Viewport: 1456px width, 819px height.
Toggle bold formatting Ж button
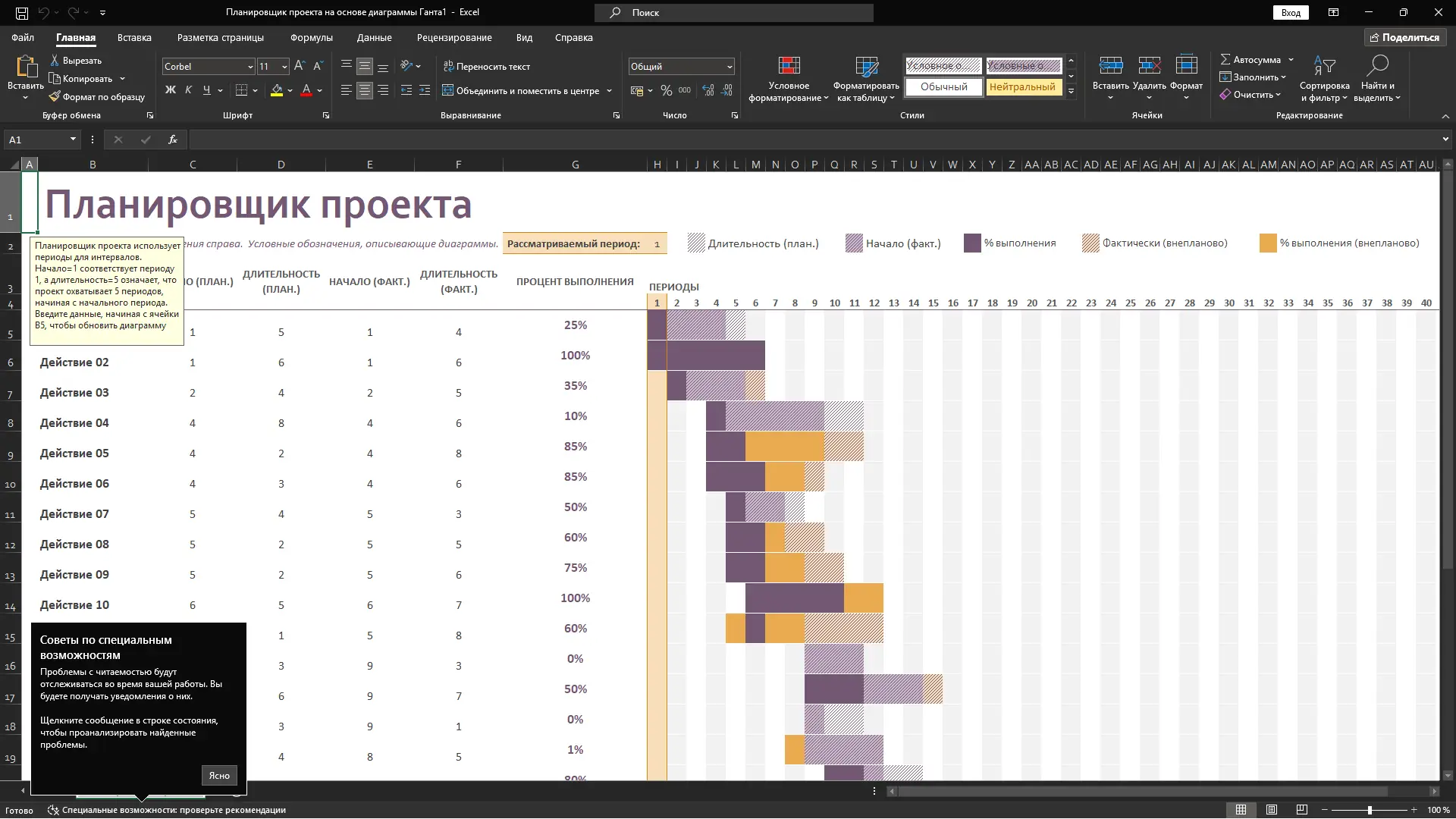click(171, 90)
